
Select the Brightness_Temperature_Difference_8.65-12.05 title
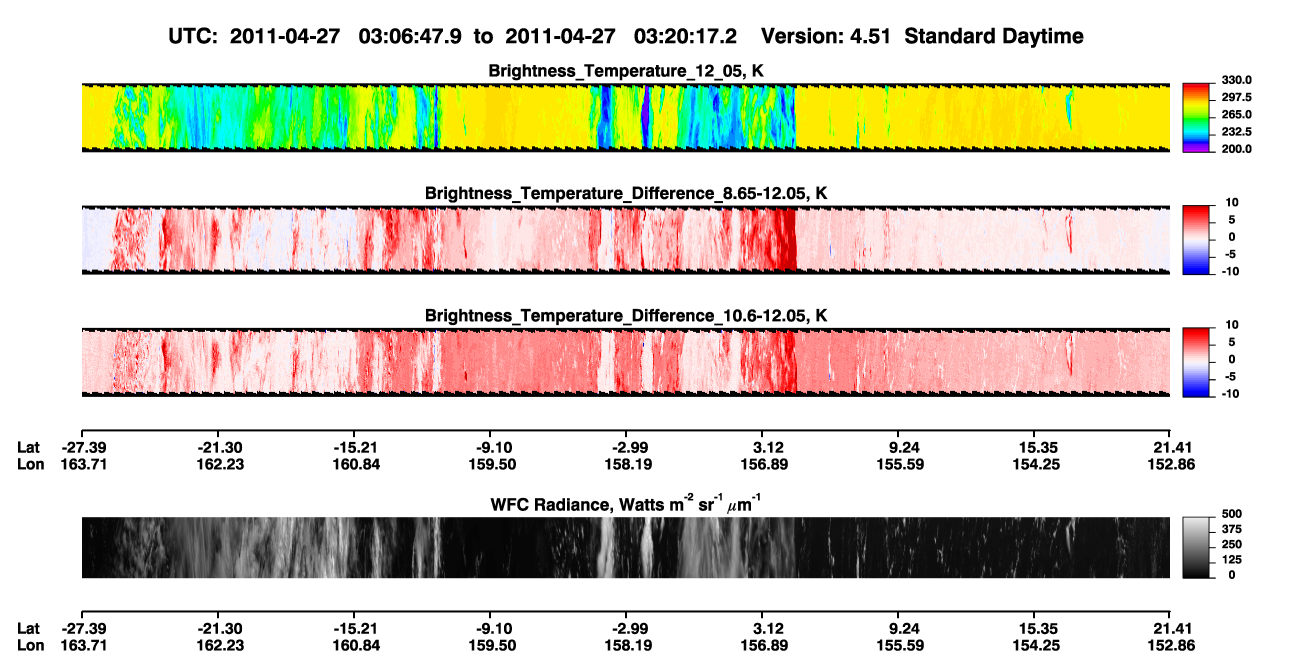(626, 193)
